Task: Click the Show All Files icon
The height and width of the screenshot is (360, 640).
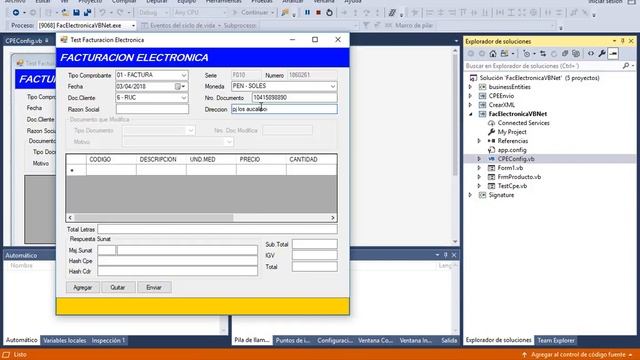Action: 576,53
